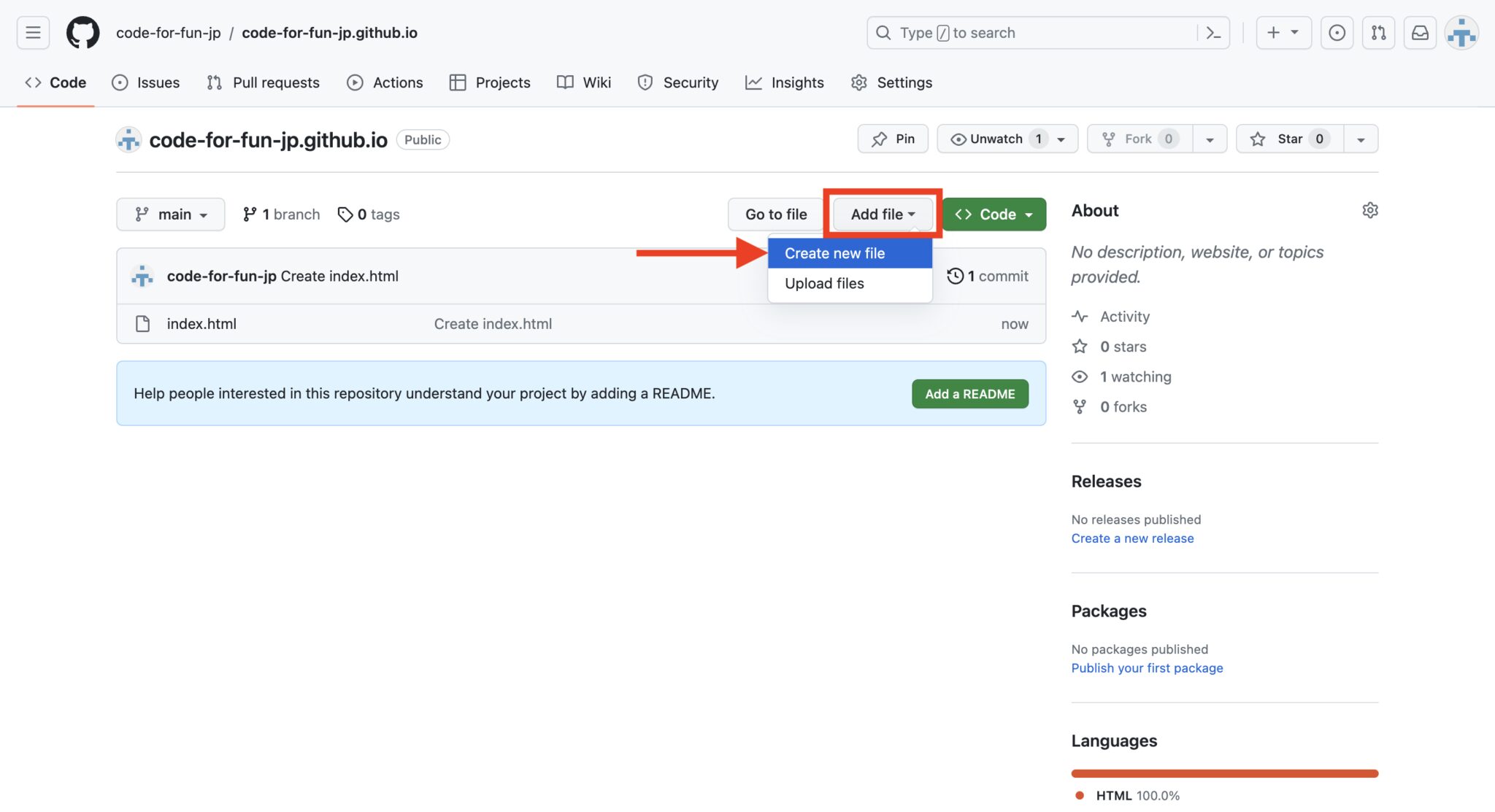This screenshot has width=1495, height=812.
Task: Toggle the Star on this repository
Action: (1289, 139)
